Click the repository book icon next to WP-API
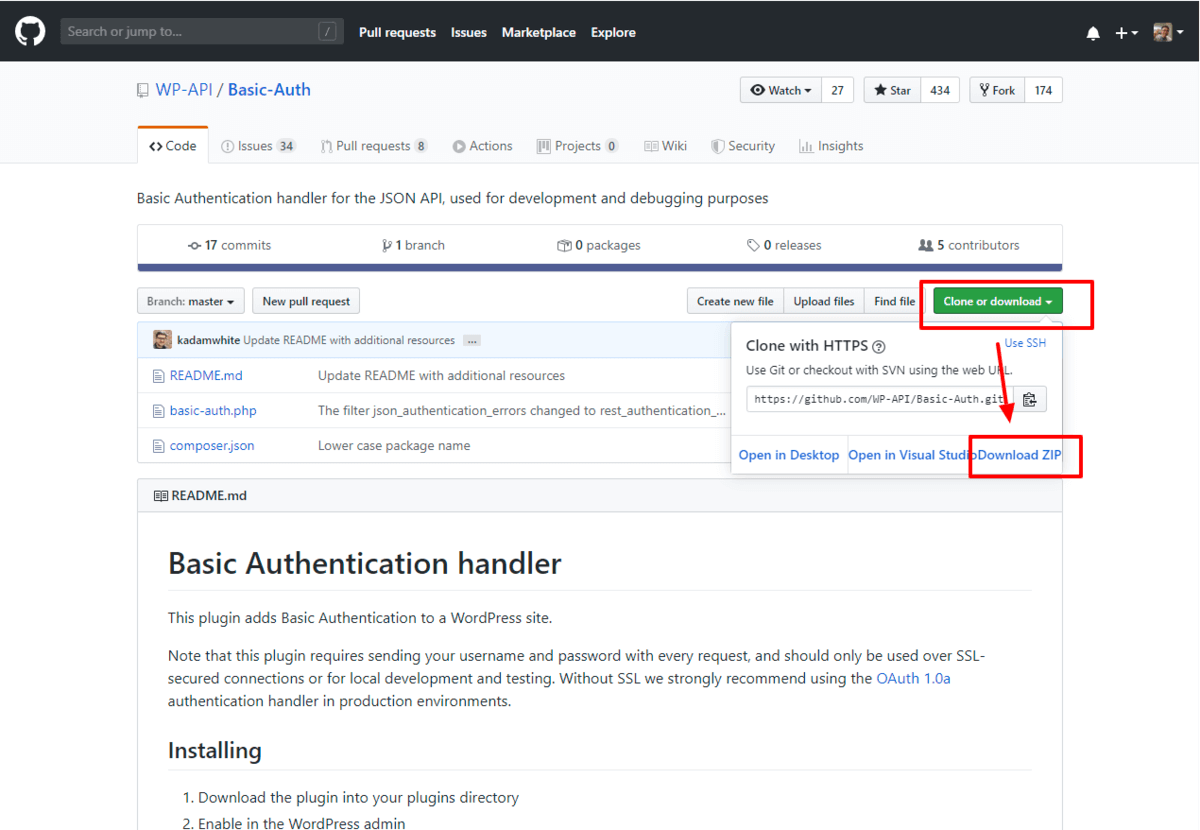1200x830 pixels. pyautogui.click(x=143, y=91)
